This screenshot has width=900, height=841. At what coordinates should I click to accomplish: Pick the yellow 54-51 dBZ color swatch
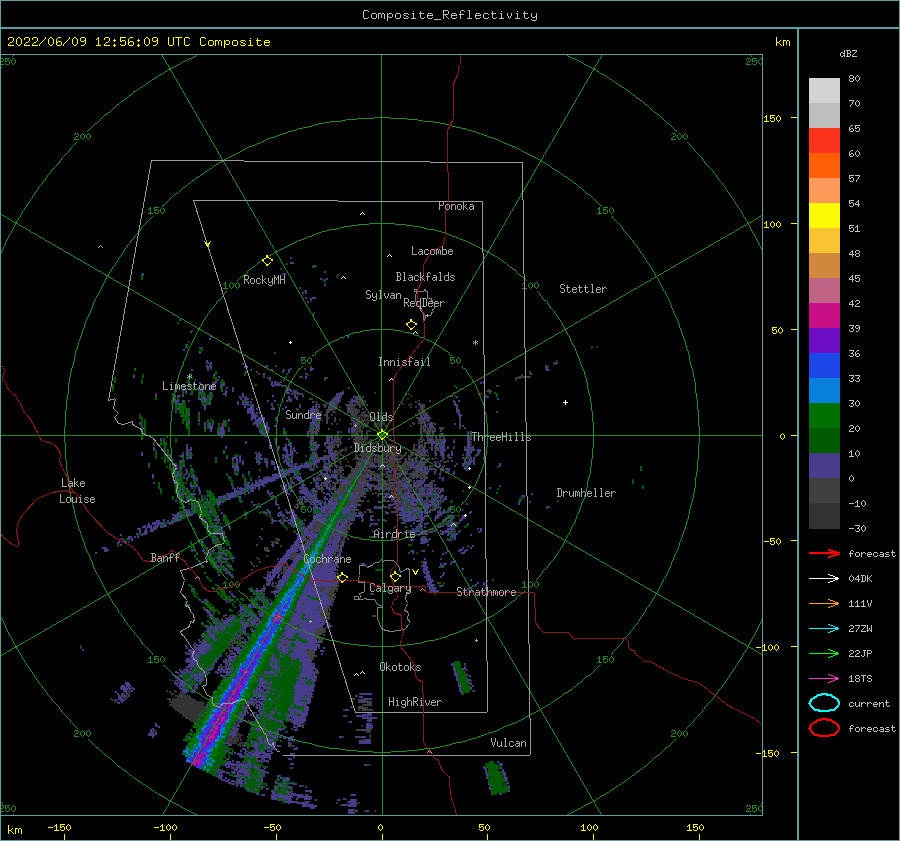click(x=824, y=216)
